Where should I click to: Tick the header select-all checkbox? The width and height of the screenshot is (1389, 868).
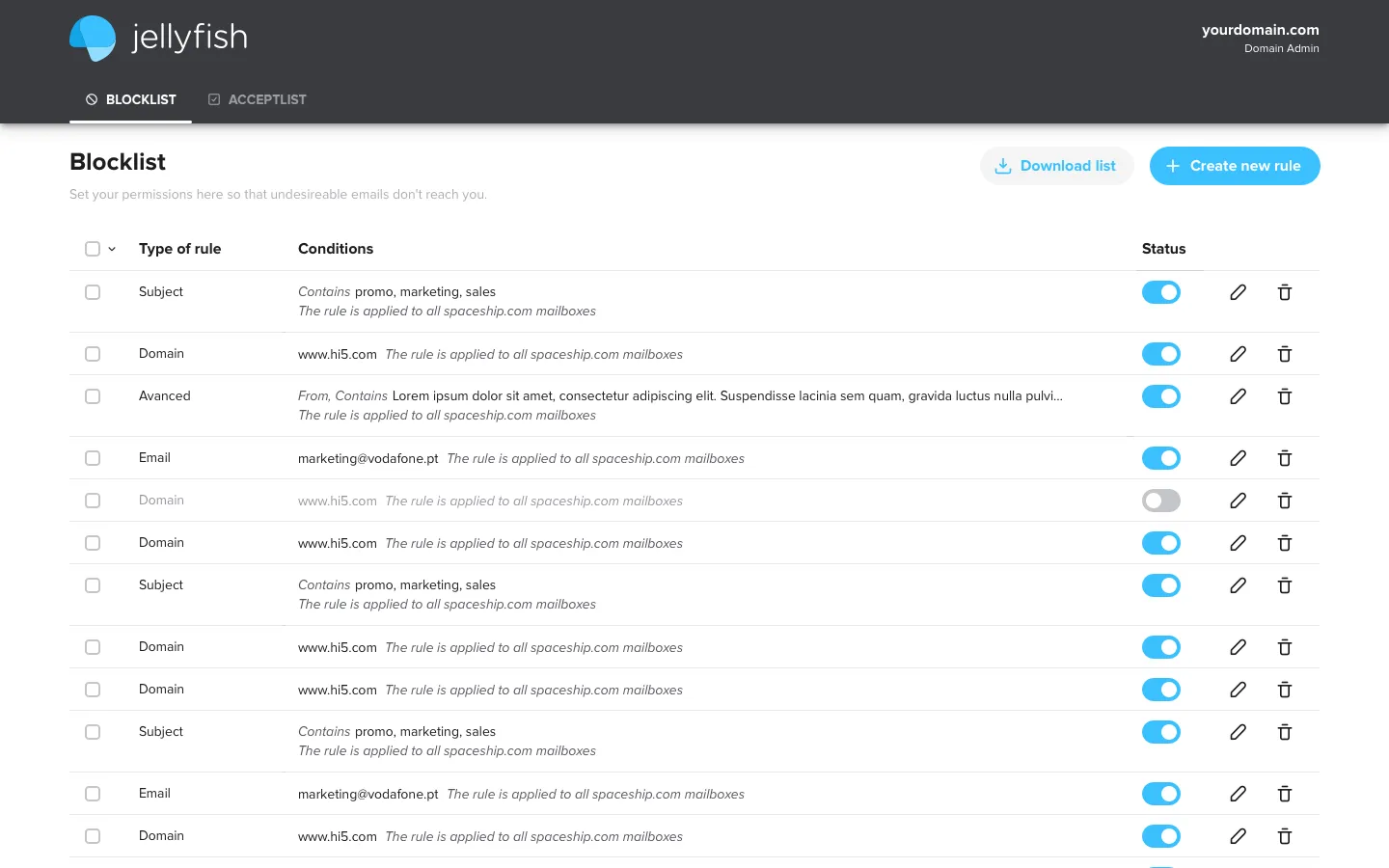93,249
